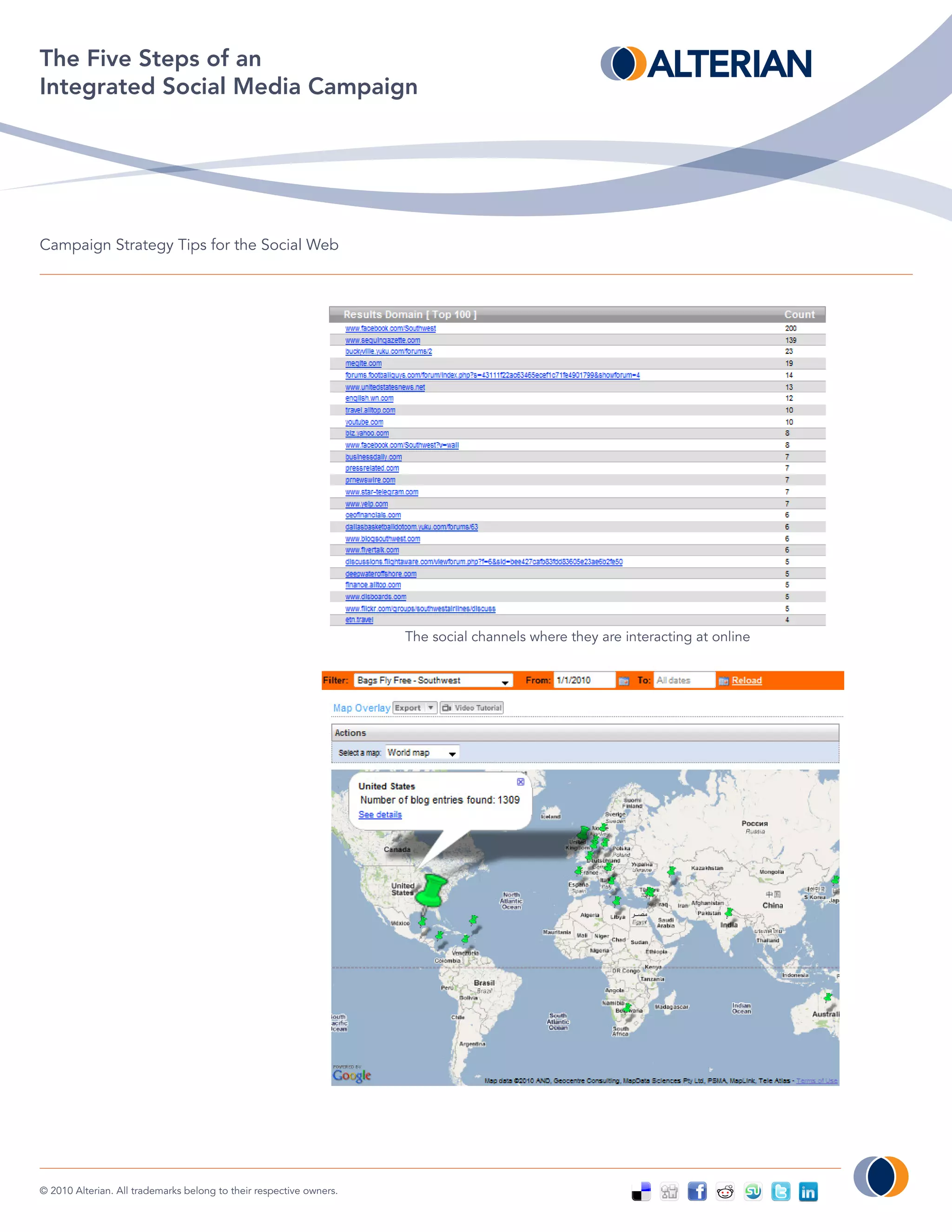The width and height of the screenshot is (952, 1232).
Task: Open www.facebook.com/Southwest domain link
Action: point(390,328)
